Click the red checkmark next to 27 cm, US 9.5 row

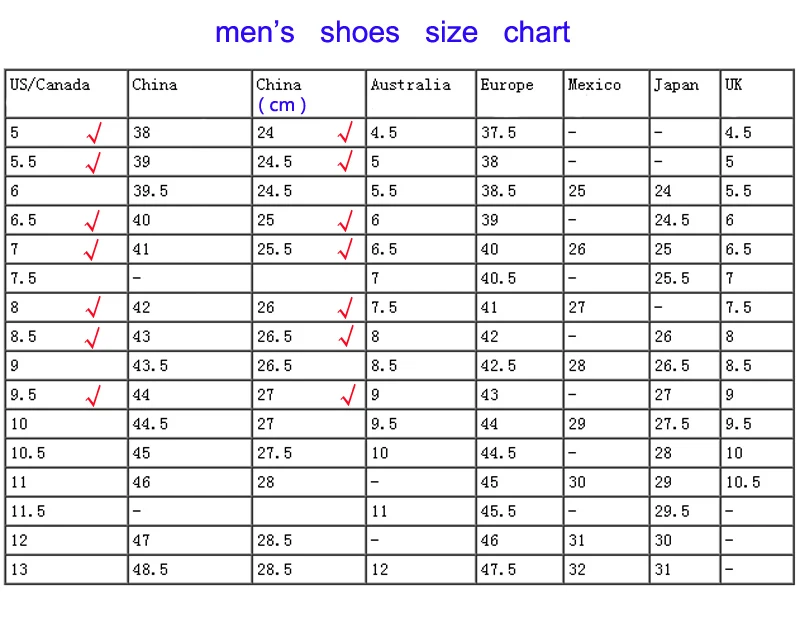[x=348, y=395]
